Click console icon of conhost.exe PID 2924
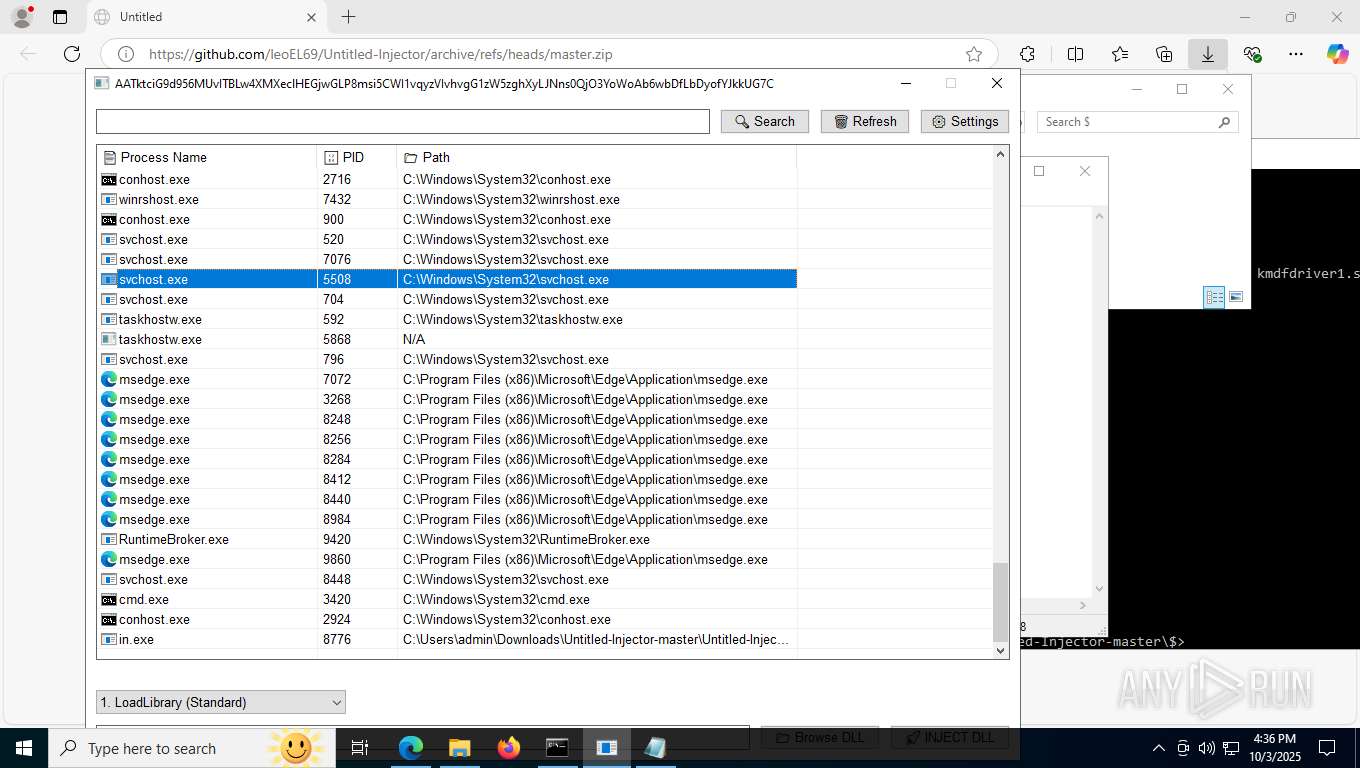The height and width of the screenshot is (768, 1360). (109, 619)
